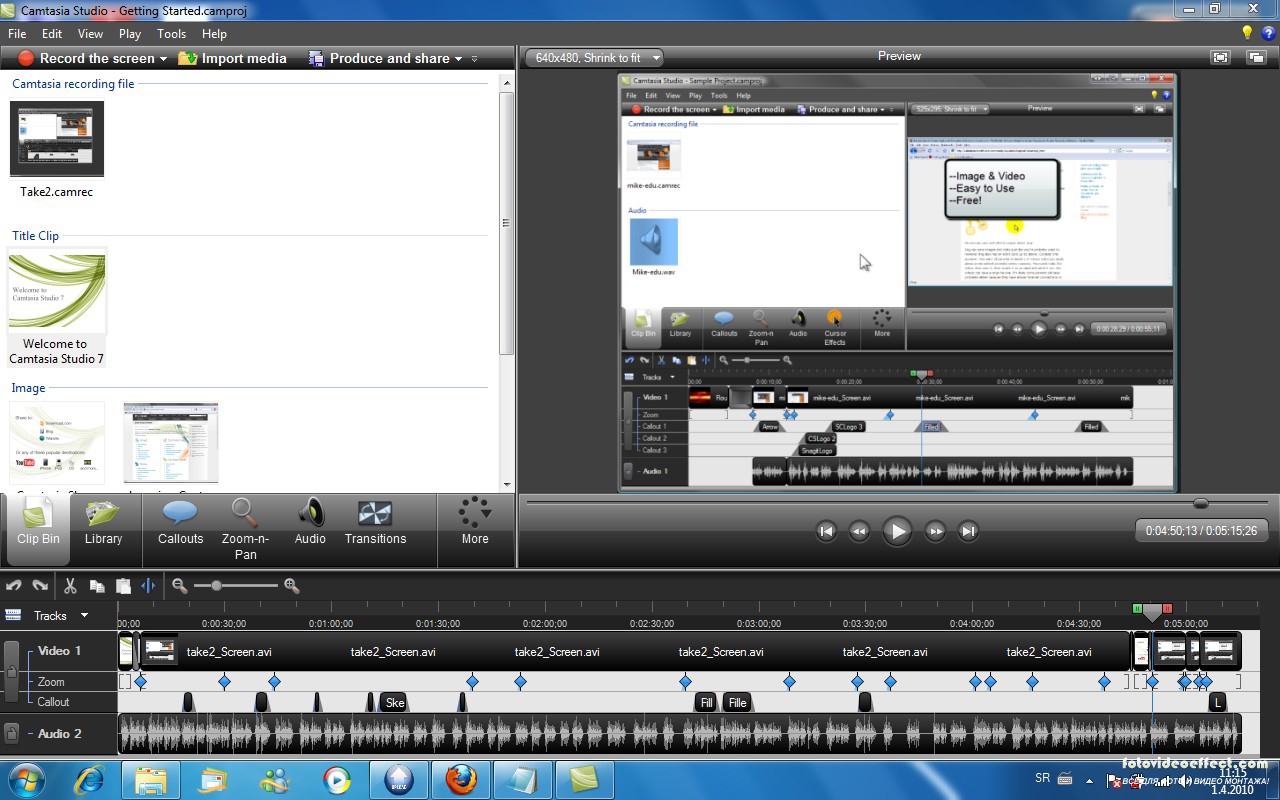Viewport: 1280px width, 800px height.
Task: Show more tools via the More button
Action: pyautogui.click(x=475, y=523)
